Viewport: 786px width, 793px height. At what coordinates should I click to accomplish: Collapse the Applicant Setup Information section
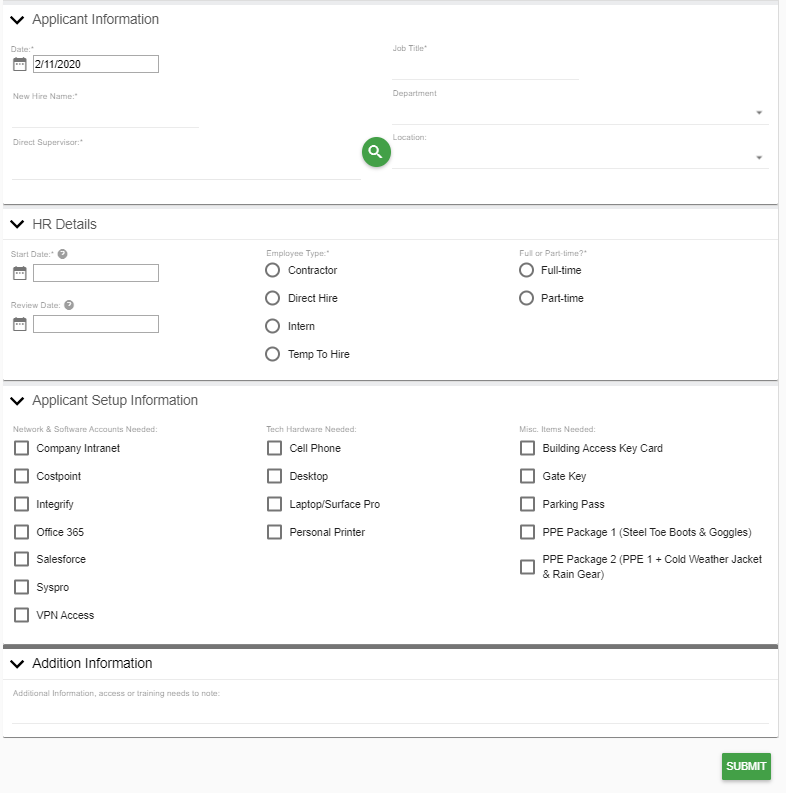click(x=17, y=400)
